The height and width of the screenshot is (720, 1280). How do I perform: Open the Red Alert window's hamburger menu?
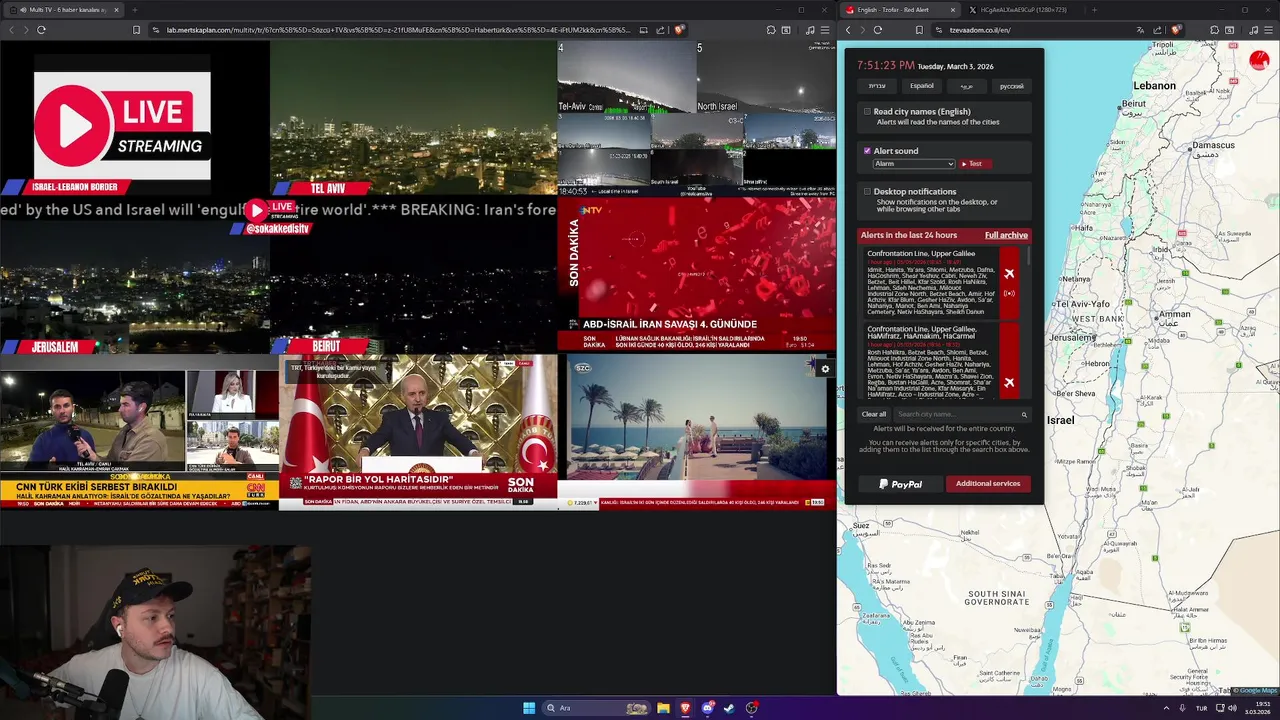point(1267,30)
